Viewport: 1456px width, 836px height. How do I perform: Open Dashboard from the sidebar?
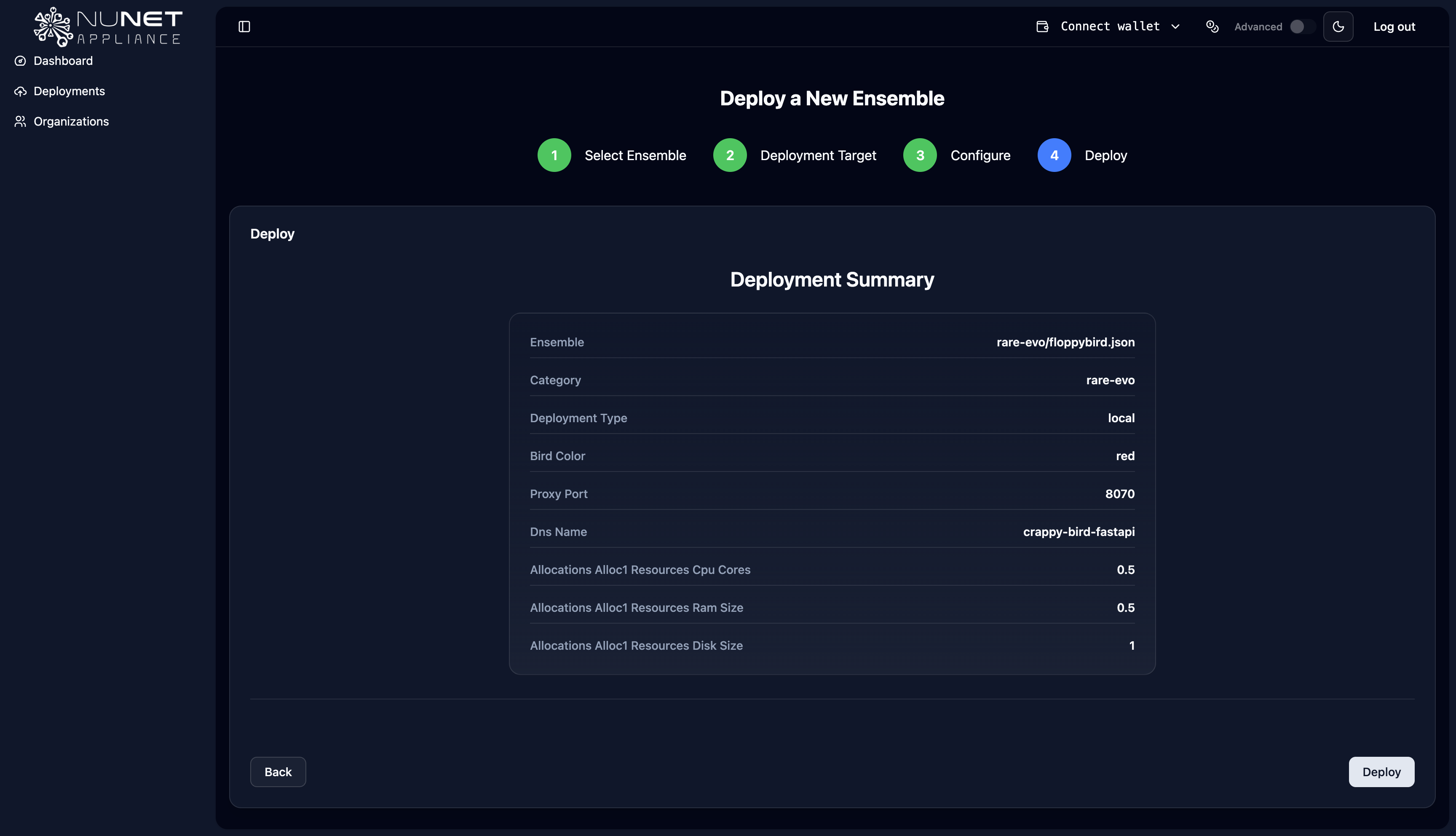click(x=63, y=61)
